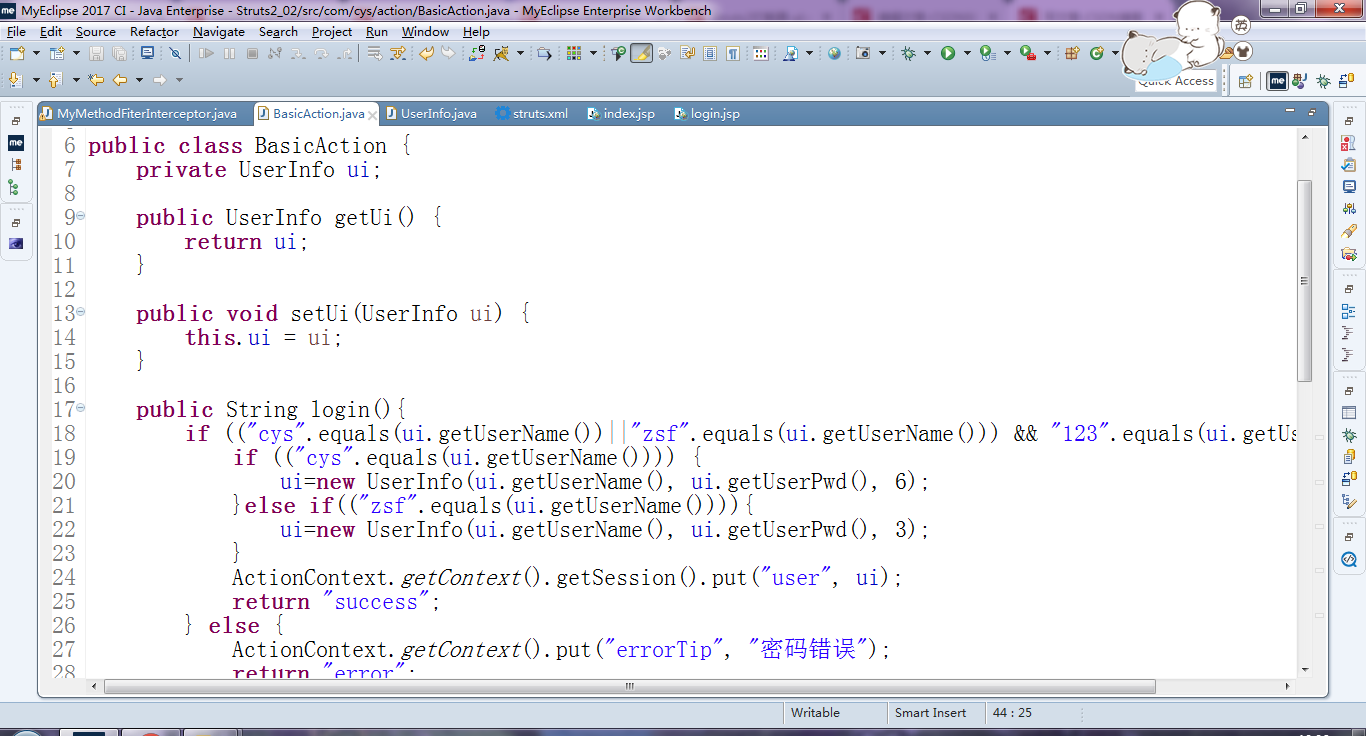Screen dimensions: 1366x736
Task: Open the Navigate menu
Action: pyautogui.click(x=219, y=31)
